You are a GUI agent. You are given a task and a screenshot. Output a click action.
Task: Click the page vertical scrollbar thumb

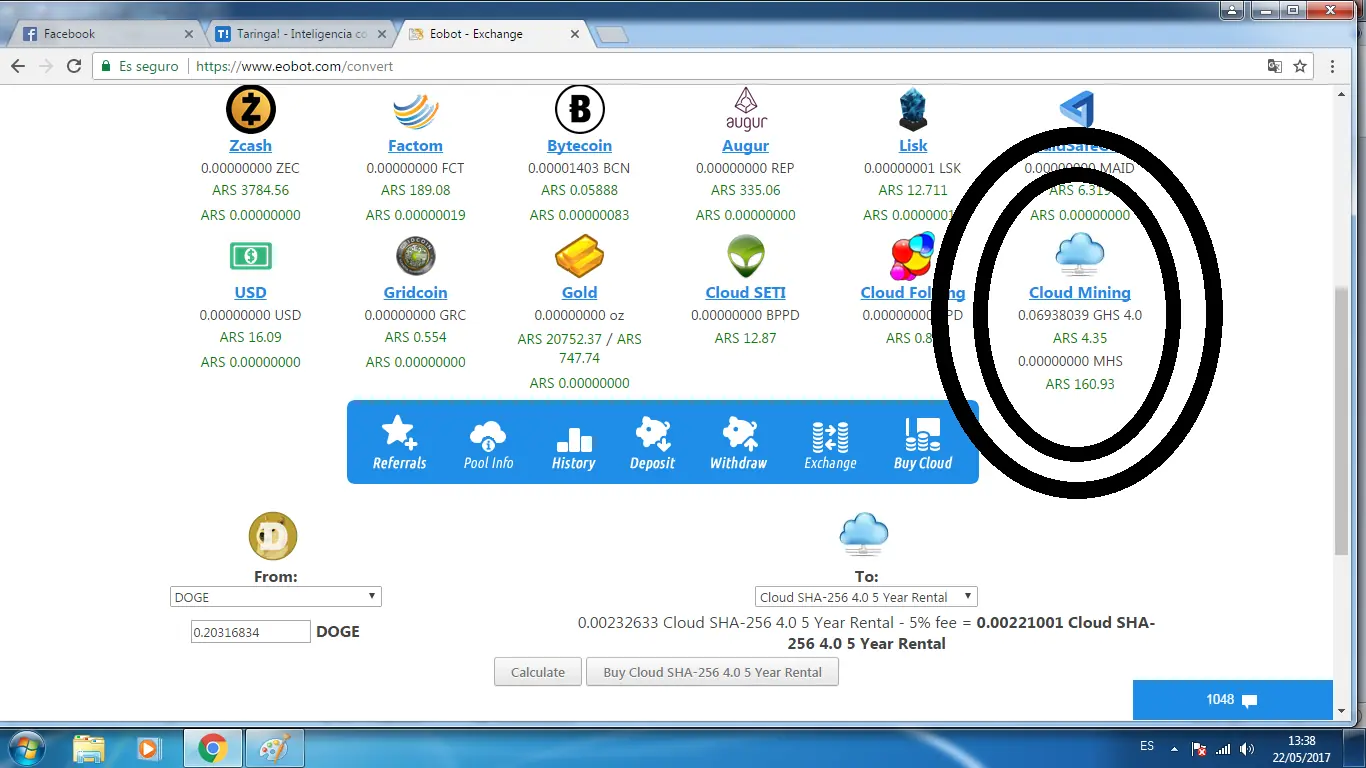pyautogui.click(x=1342, y=422)
